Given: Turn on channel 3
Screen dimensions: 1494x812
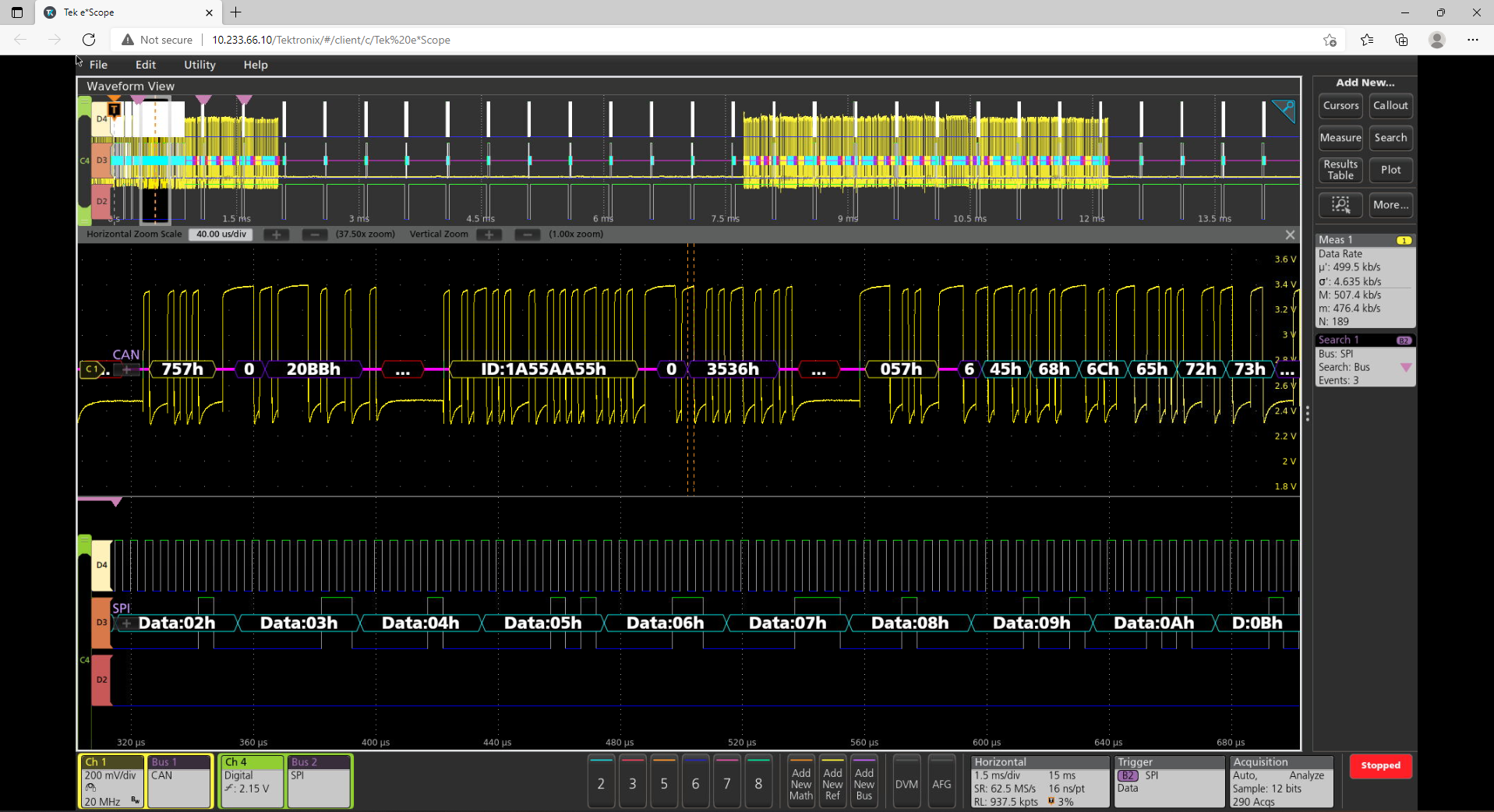Looking at the screenshot, I should [633, 782].
